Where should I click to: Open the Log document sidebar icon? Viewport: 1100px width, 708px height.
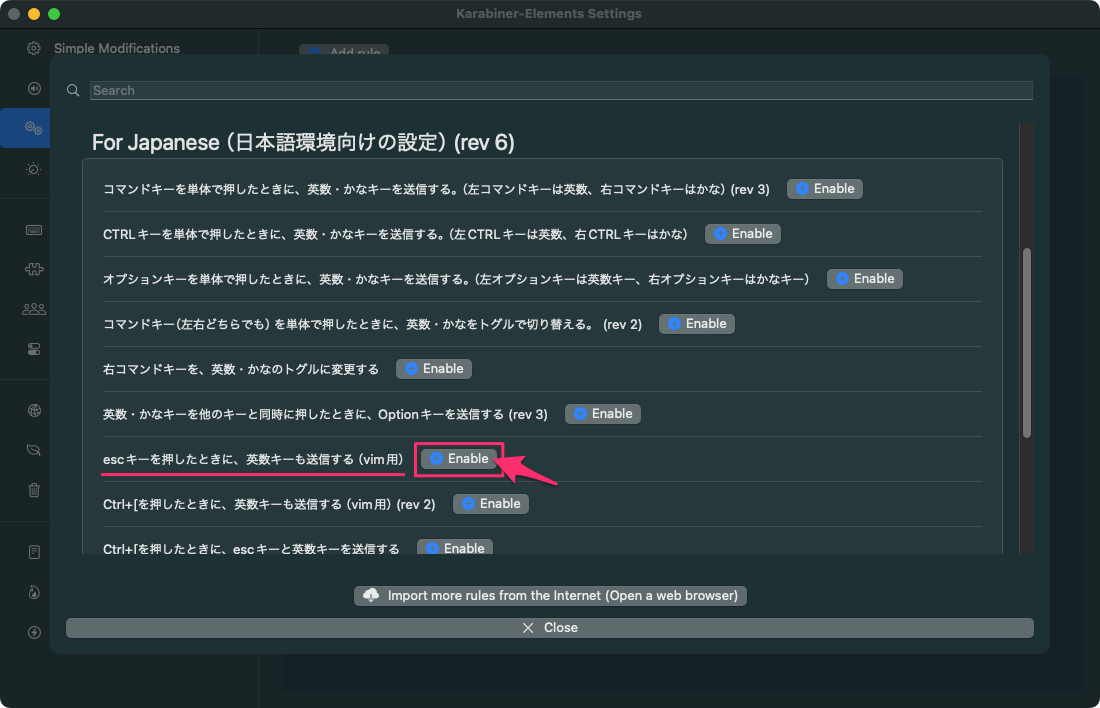coord(34,552)
